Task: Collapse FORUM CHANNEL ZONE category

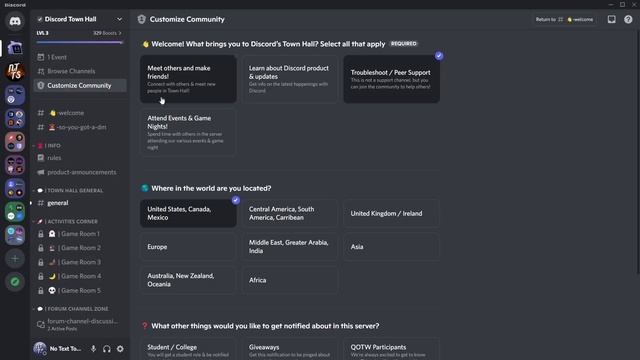Action: point(71,309)
